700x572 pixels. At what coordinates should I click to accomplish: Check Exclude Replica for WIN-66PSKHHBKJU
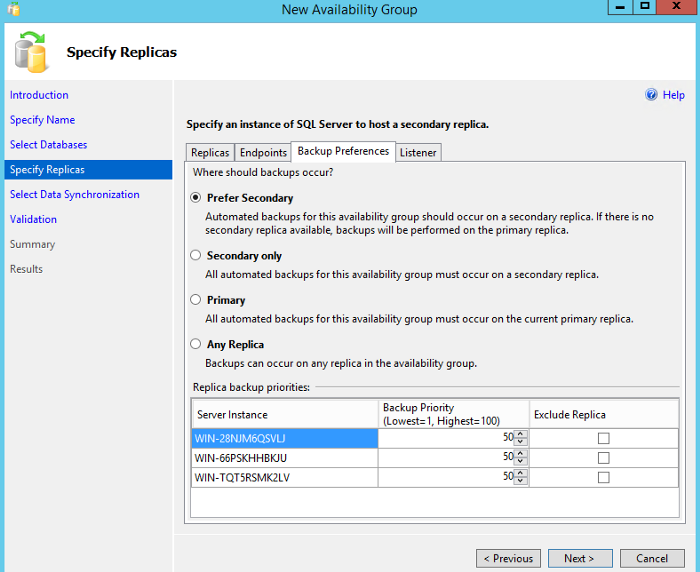(604, 458)
